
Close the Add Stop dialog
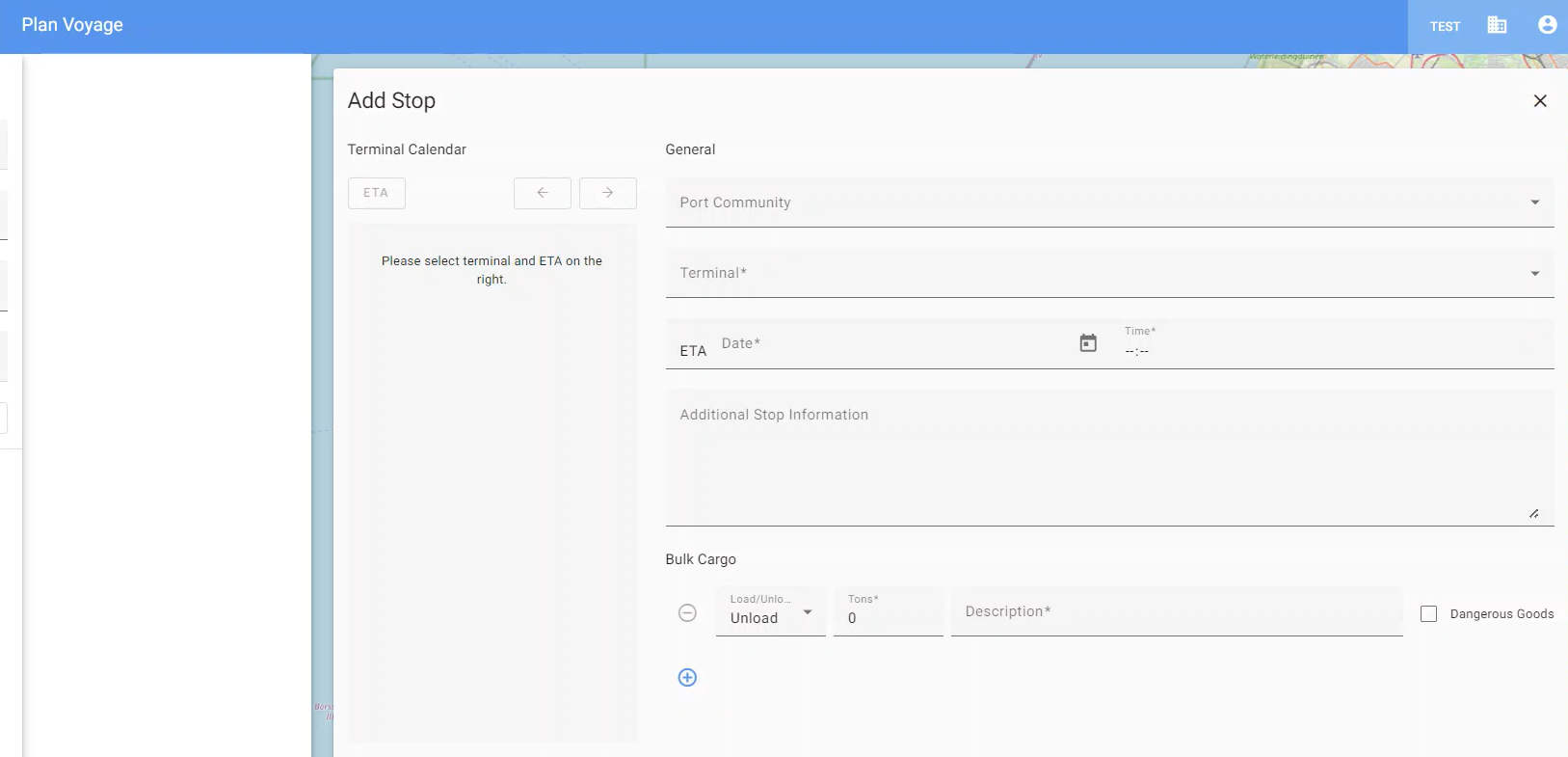1539,101
